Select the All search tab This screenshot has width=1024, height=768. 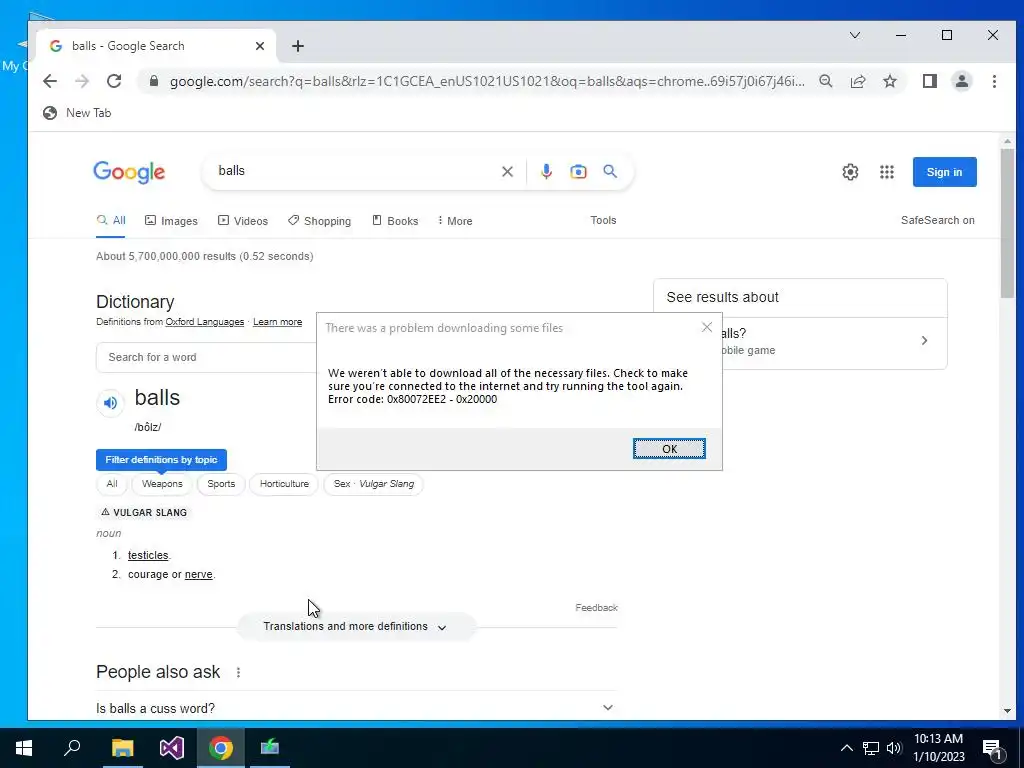[x=111, y=221]
